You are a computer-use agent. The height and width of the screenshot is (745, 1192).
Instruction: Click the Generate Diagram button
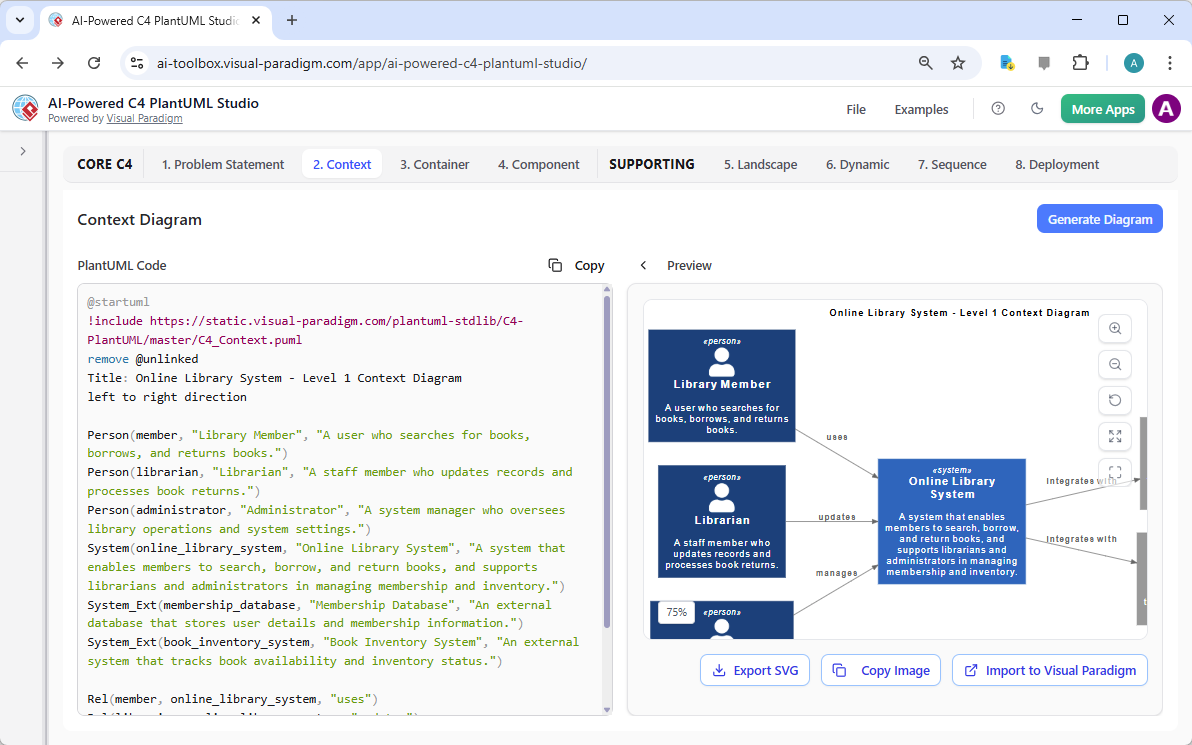point(1099,218)
